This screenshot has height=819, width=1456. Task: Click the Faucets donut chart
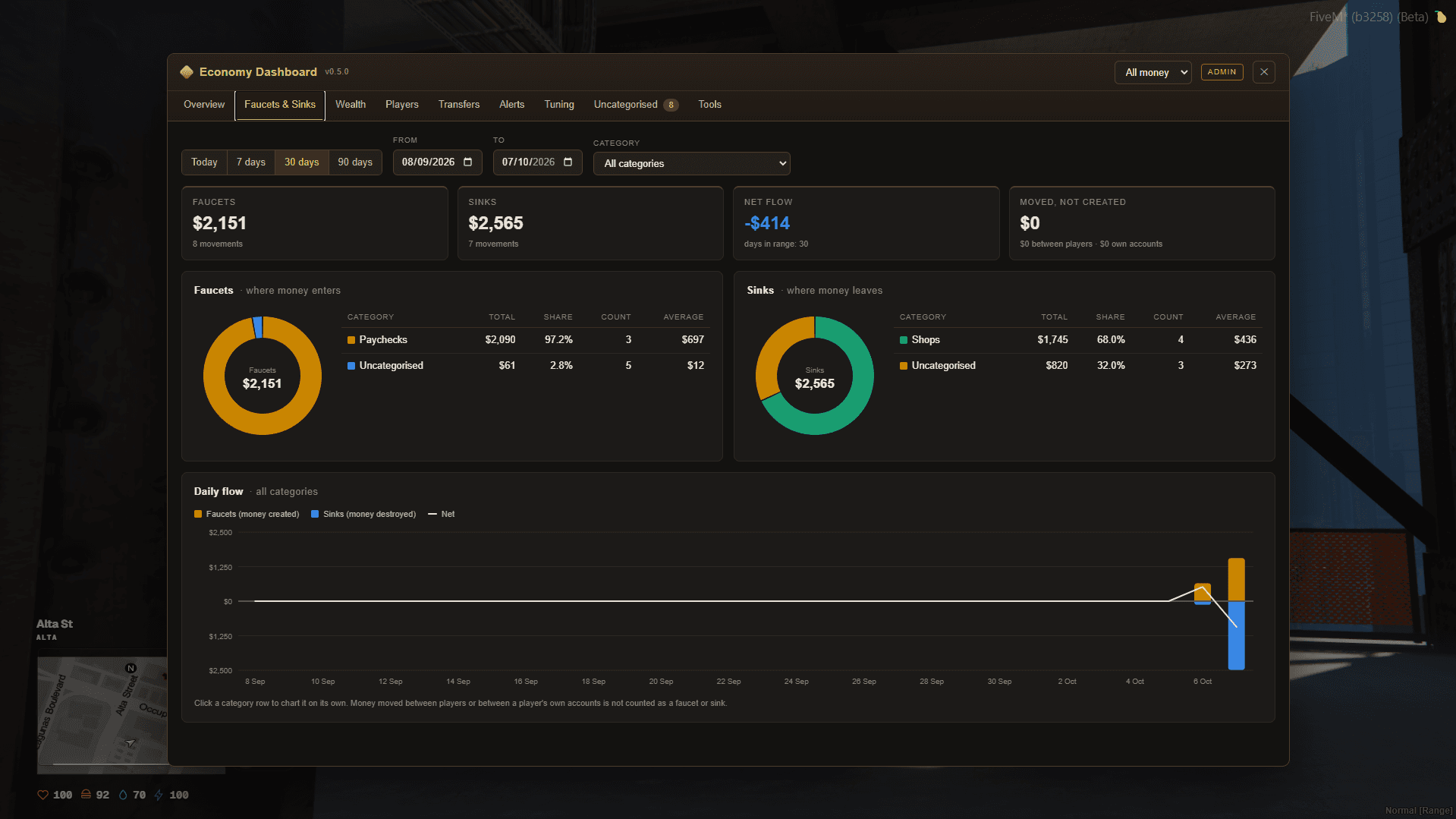pos(263,376)
